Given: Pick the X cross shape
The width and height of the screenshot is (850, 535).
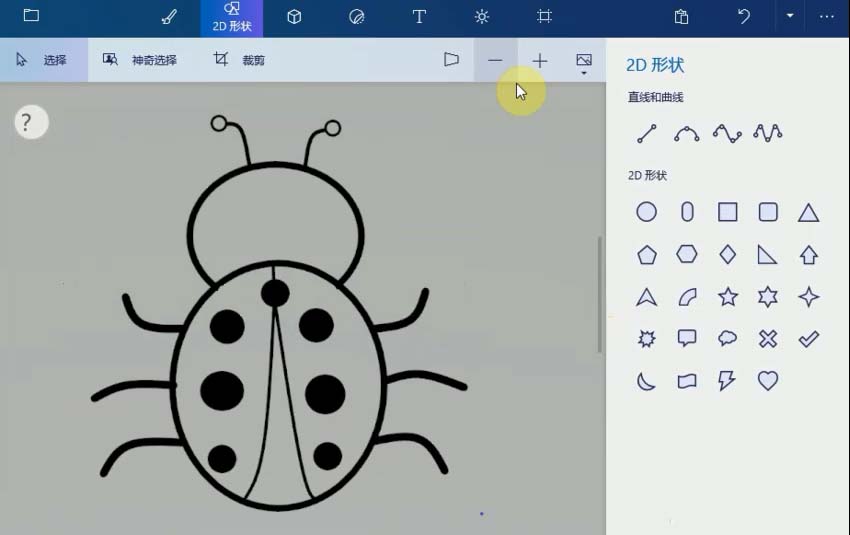Looking at the screenshot, I should 768,339.
